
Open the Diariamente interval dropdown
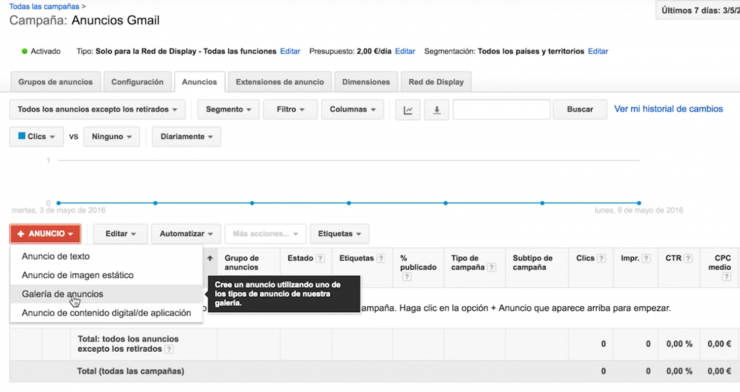(x=186, y=137)
